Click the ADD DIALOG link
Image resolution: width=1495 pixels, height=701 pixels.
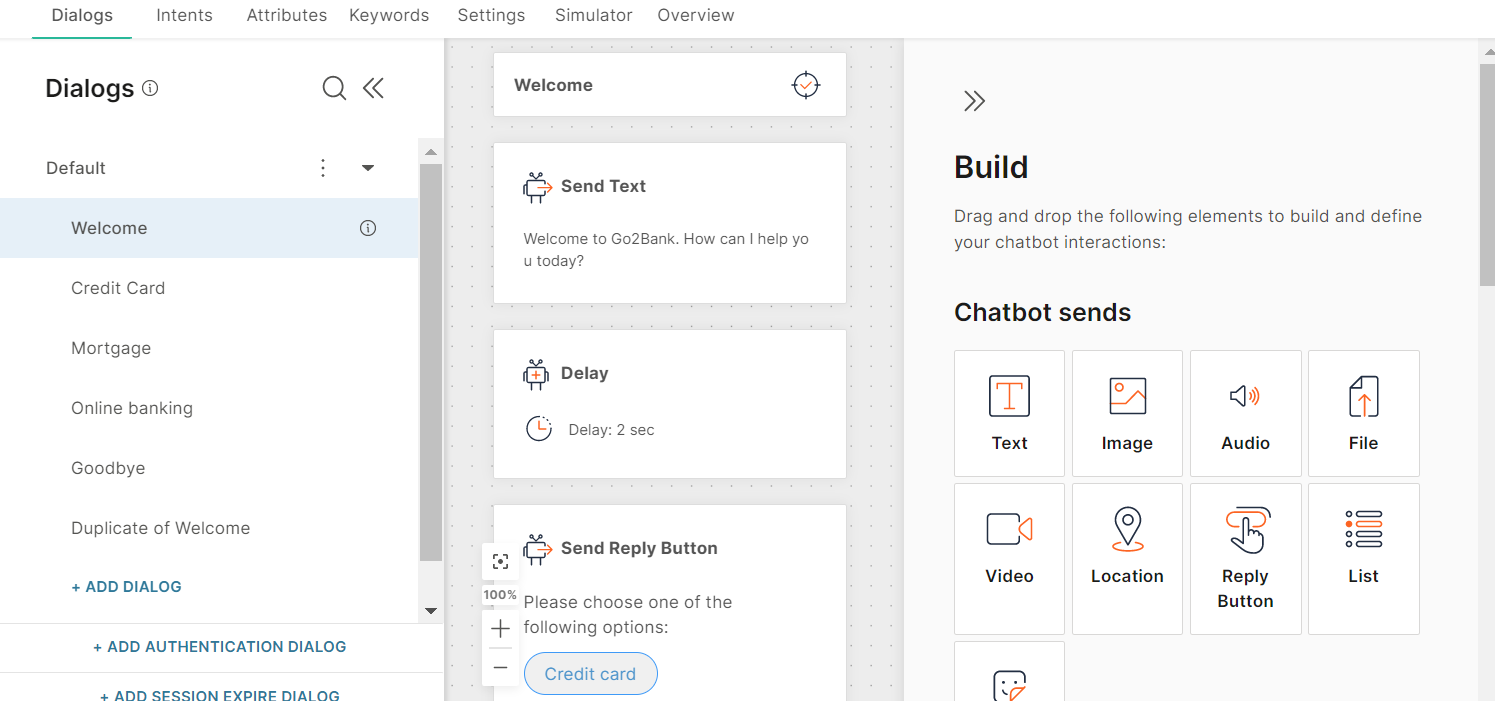tap(126, 587)
